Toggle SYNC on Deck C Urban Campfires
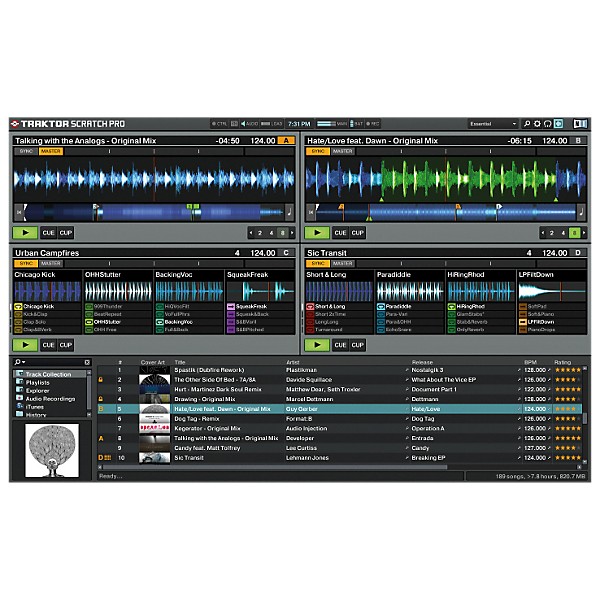Viewport: 600px width, 600px height. [26, 263]
